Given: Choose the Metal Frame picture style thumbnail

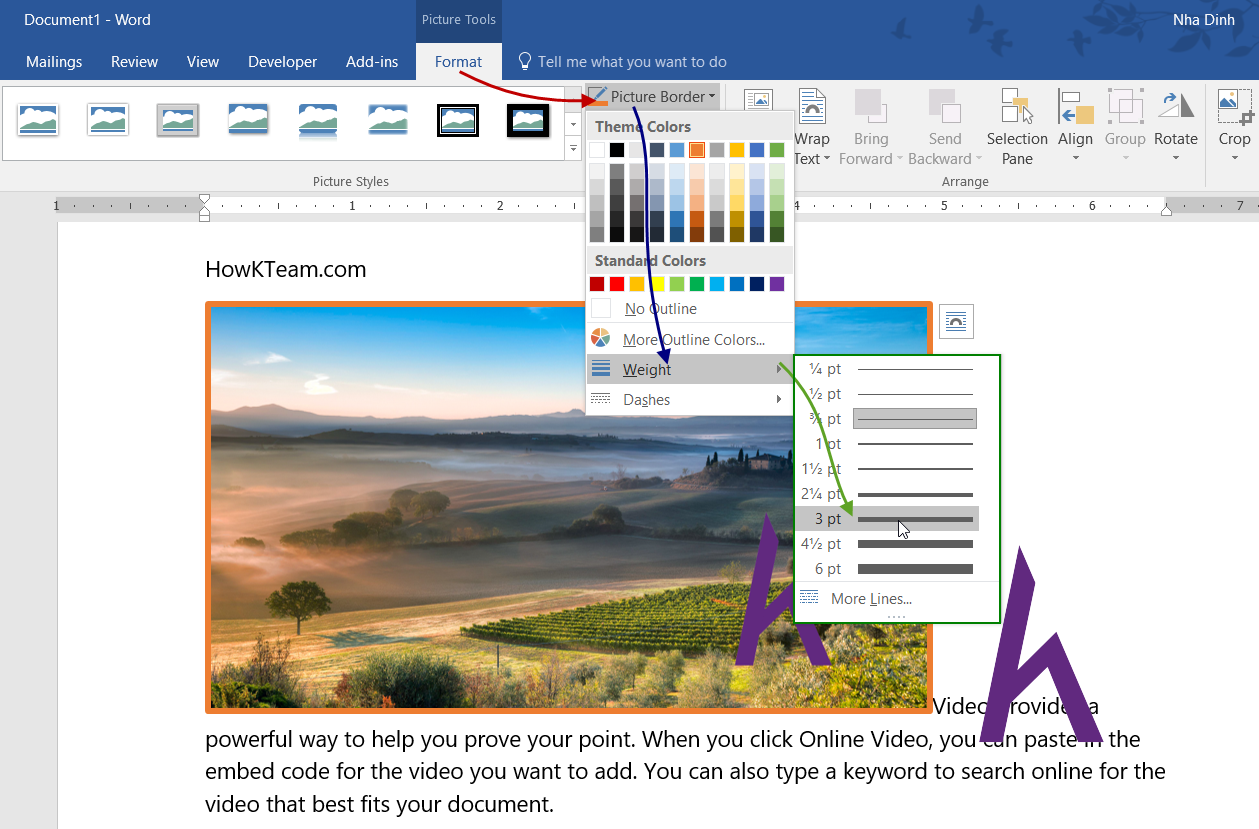Looking at the screenshot, I should [x=178, y=121].
